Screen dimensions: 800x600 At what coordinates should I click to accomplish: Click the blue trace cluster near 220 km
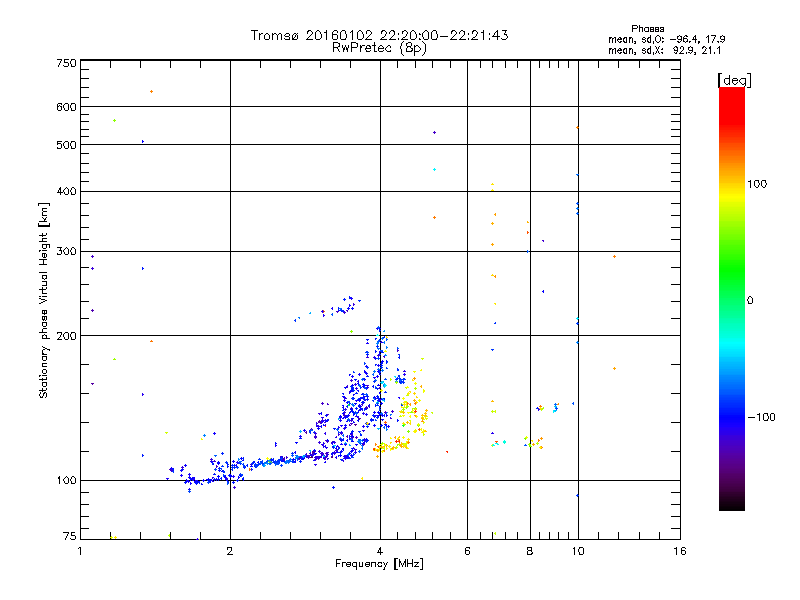click(x=329, y=309)
